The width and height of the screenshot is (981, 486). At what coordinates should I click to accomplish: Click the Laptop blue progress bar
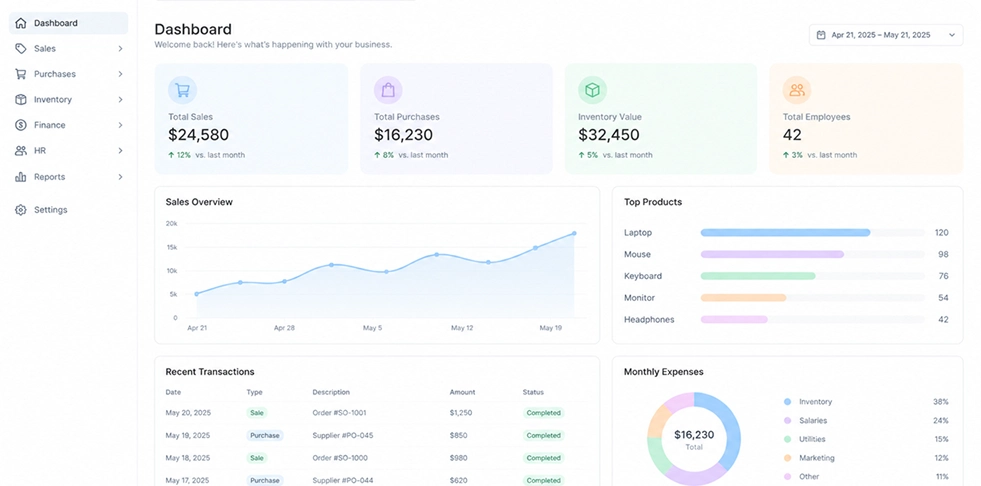[785, 233]
